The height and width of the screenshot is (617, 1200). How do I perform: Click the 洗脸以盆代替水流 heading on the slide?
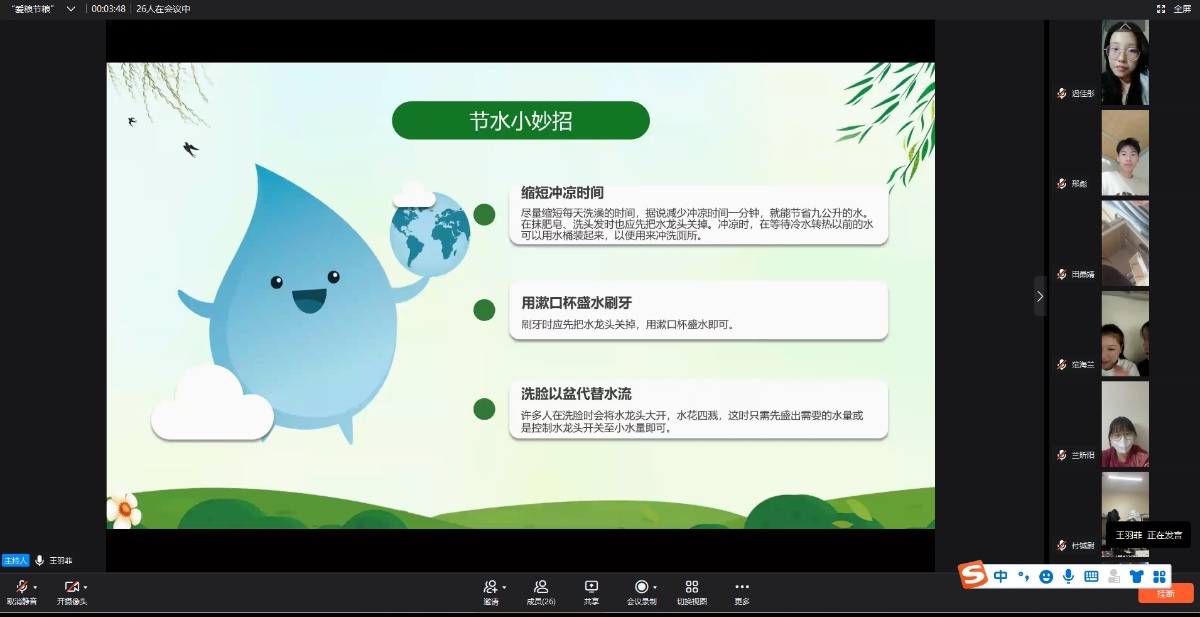(x=576, y=393)
